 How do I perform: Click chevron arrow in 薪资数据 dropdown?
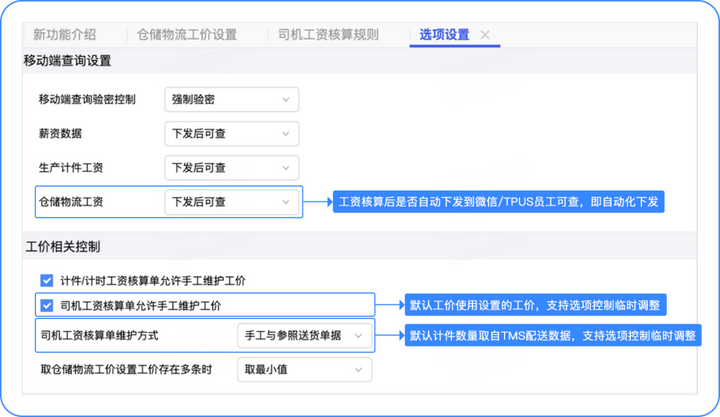click(286, 134)
